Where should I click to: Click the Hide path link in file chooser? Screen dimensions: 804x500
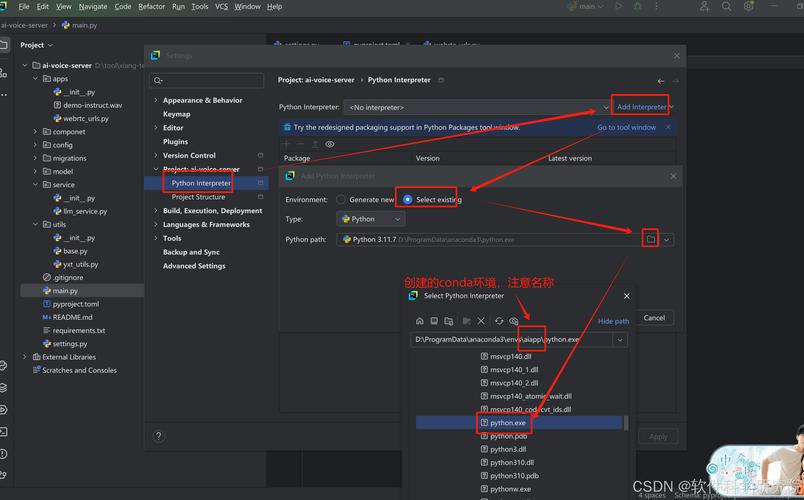pos(613,321)
